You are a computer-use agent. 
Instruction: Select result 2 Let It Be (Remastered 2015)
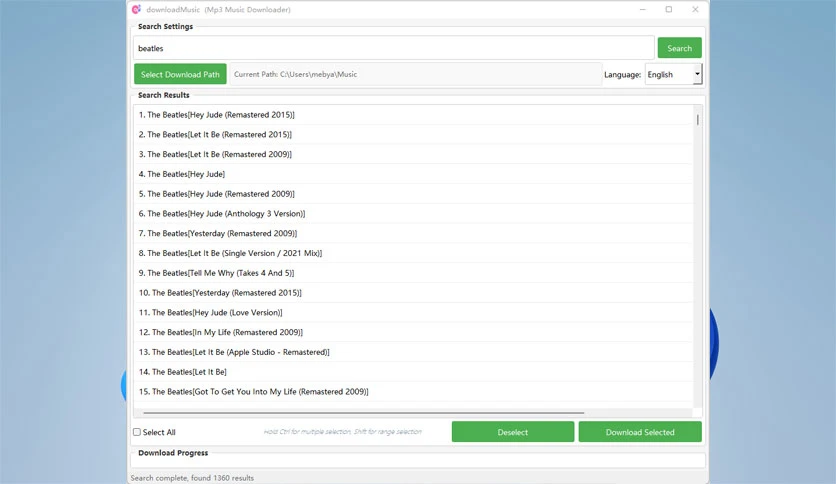coord(413,134)
